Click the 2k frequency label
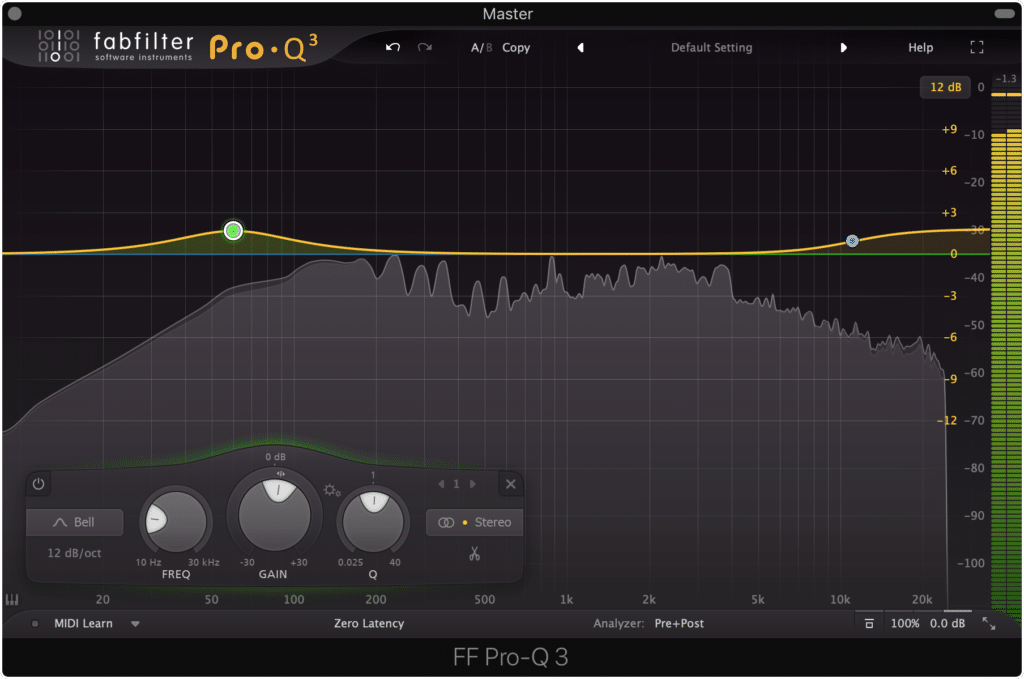The width and height of the screenshot is (1024, 679). pyautogui.click(x=648, y=599)
